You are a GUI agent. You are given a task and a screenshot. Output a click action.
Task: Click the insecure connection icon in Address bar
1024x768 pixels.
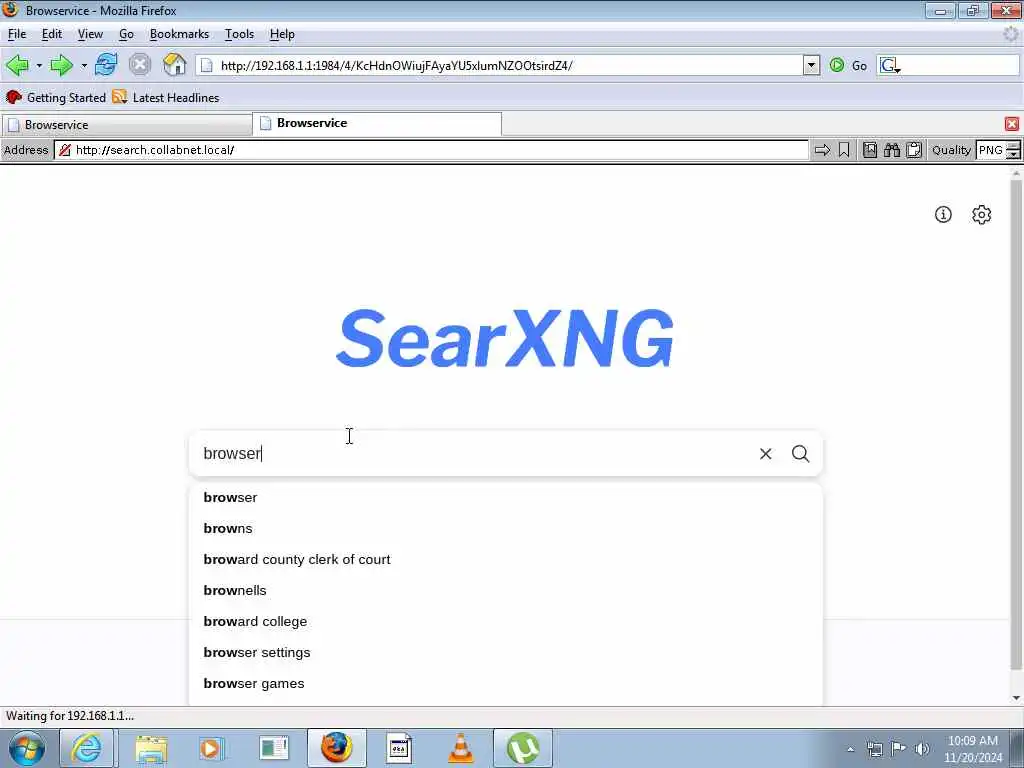[x=65, y=150]
